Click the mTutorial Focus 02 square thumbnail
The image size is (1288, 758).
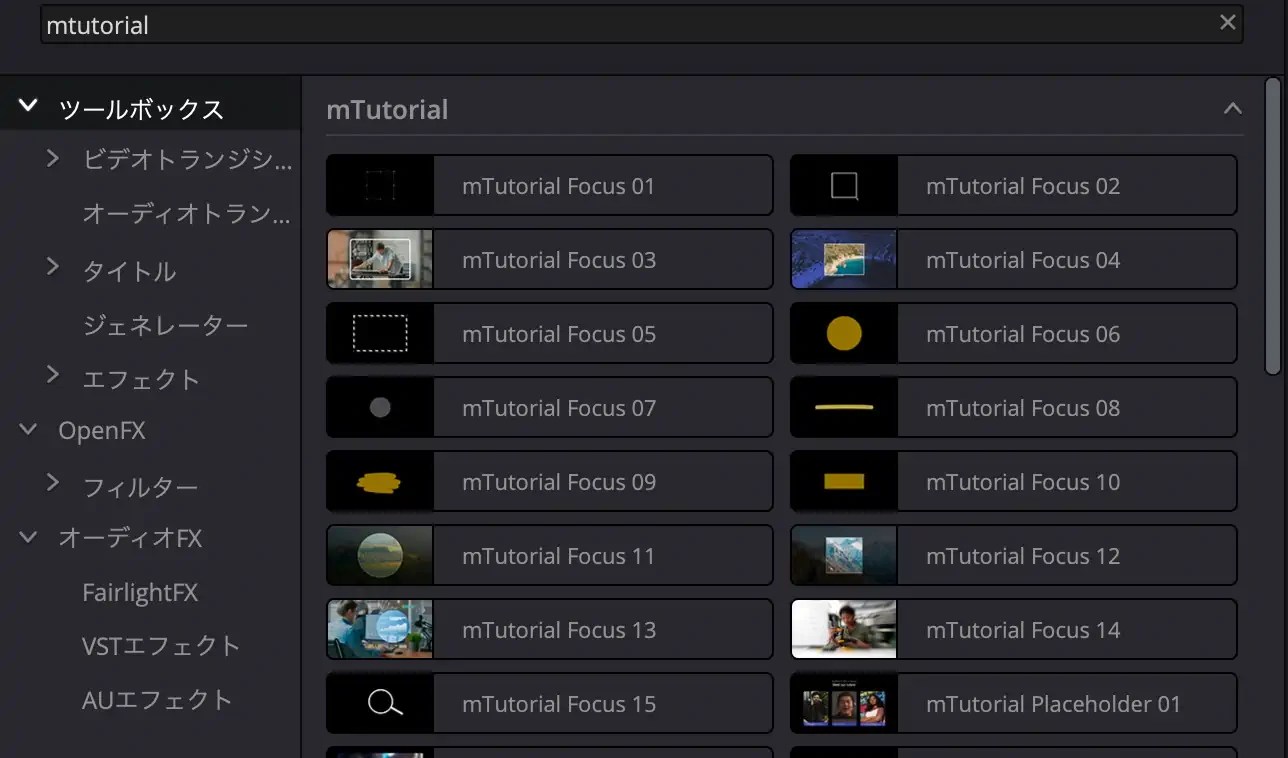click(x=844, y=185)
